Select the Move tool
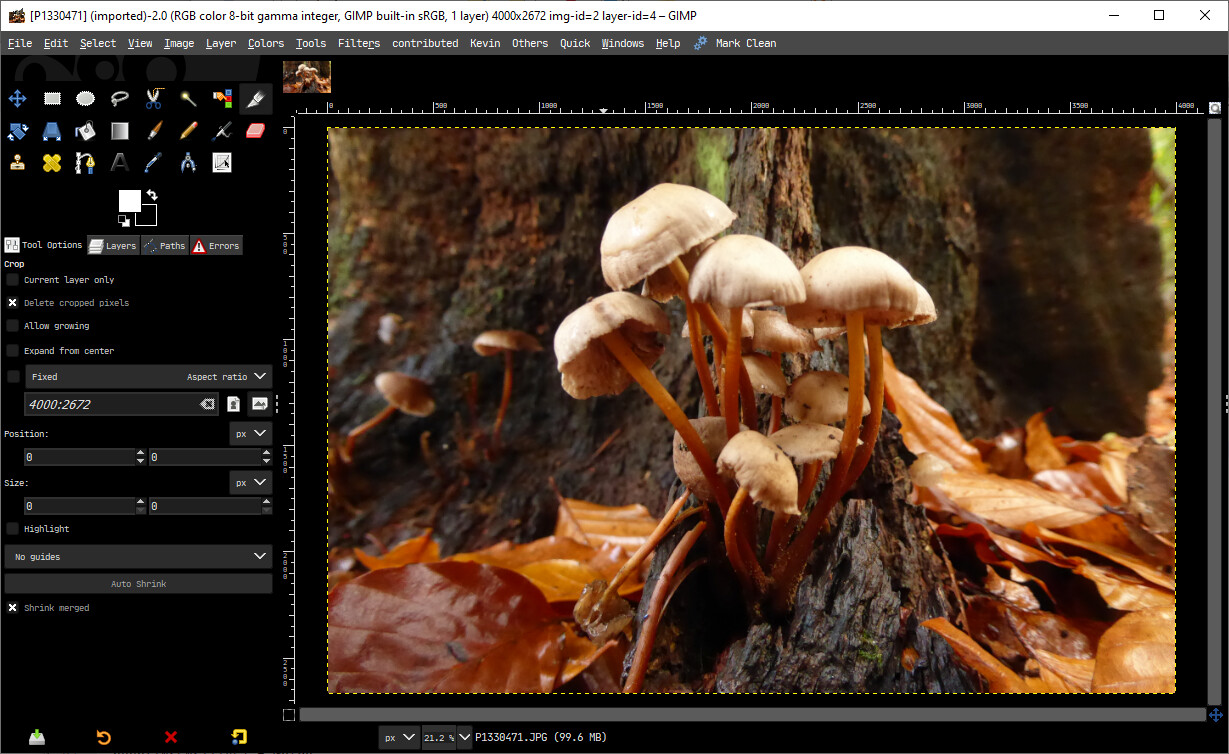The width and height of the screenshot is (1229, 754). tap(18, 98)
